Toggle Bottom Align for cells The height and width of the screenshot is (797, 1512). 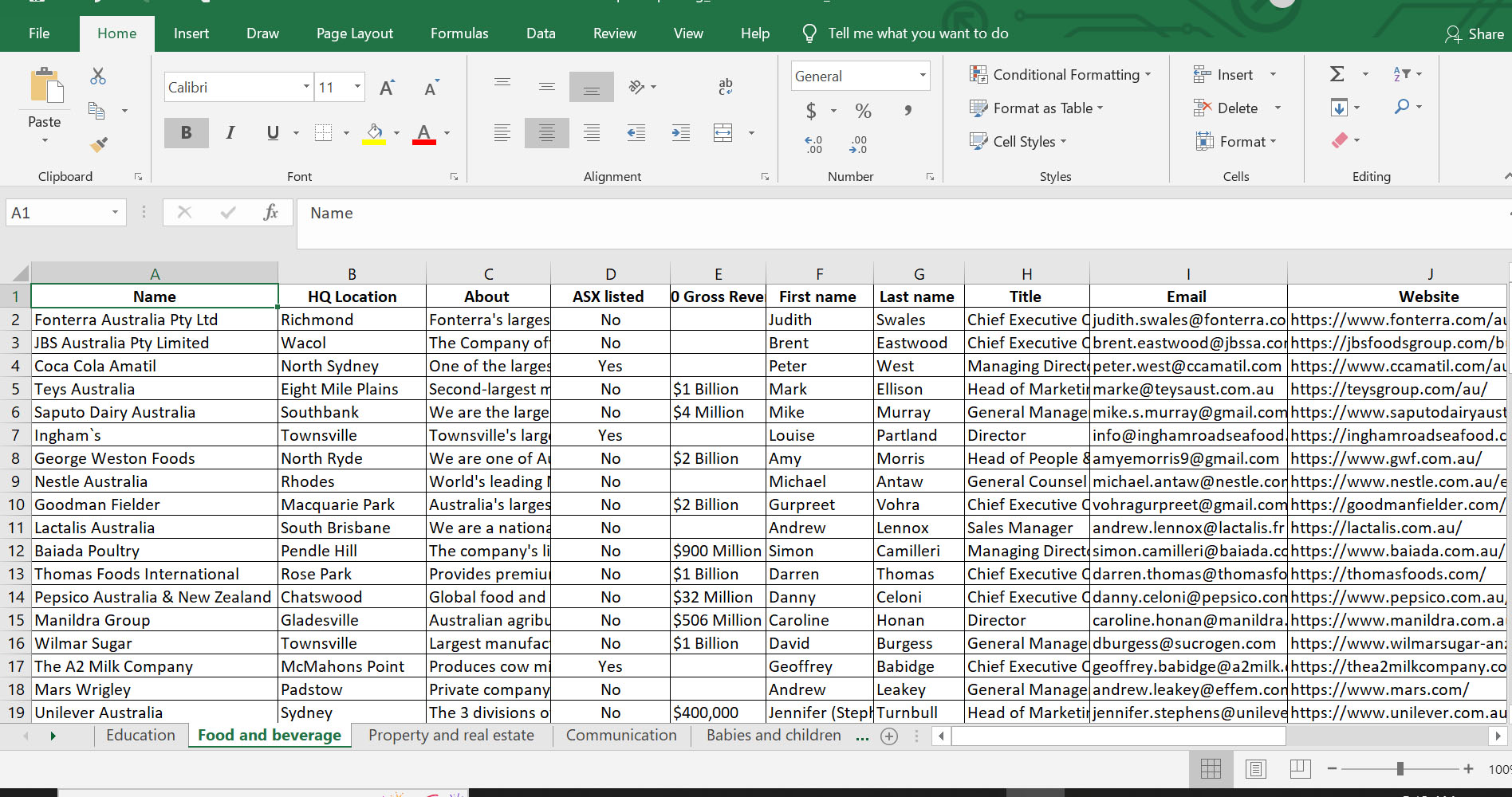point(592,86)
